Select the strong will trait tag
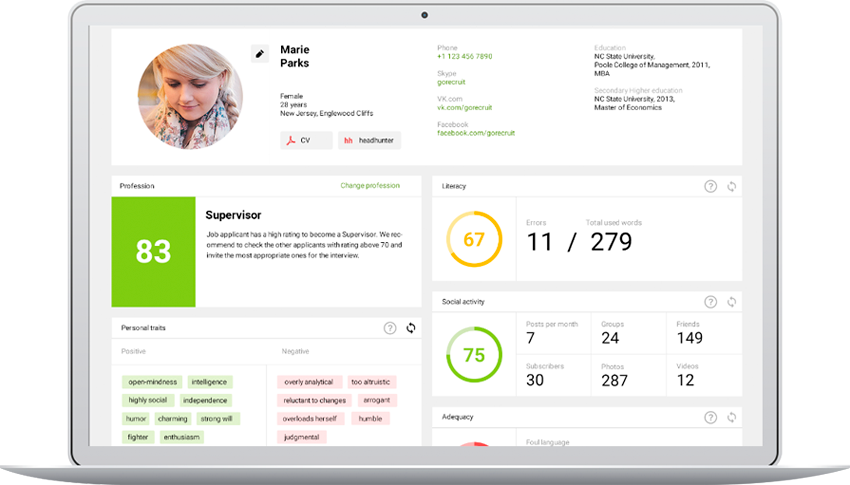850x485 pixels. coord(216,419)
